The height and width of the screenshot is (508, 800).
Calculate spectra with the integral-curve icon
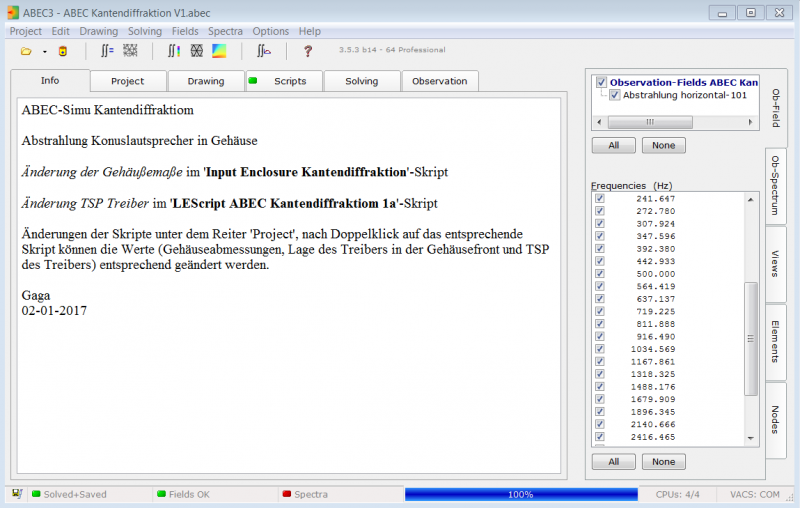[264, 50]
